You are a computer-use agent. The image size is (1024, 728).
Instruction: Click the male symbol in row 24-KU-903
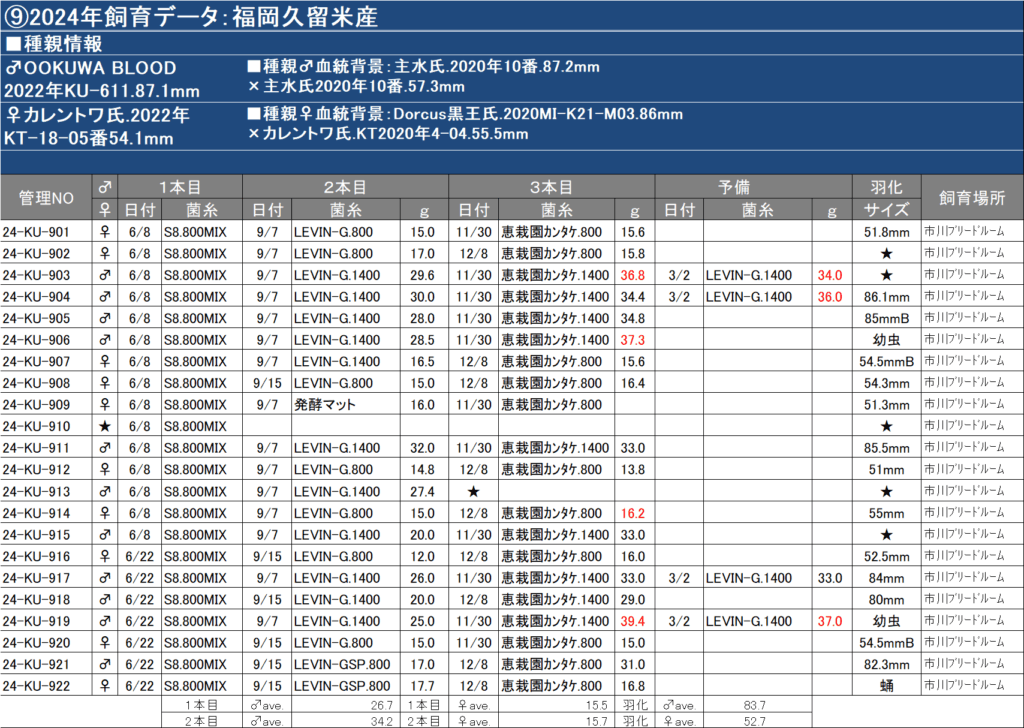click(105, 275)
